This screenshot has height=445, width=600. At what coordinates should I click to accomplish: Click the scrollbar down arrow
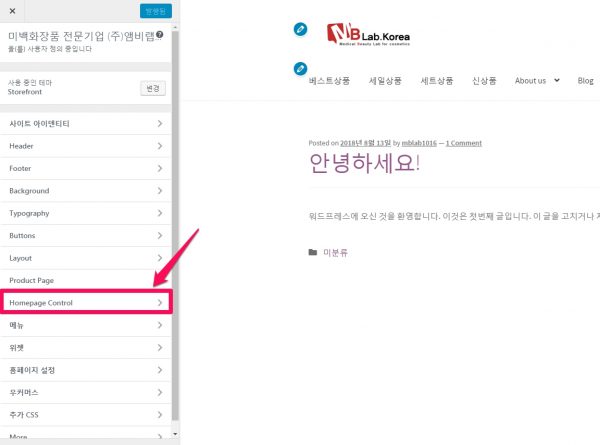(175, 434)
